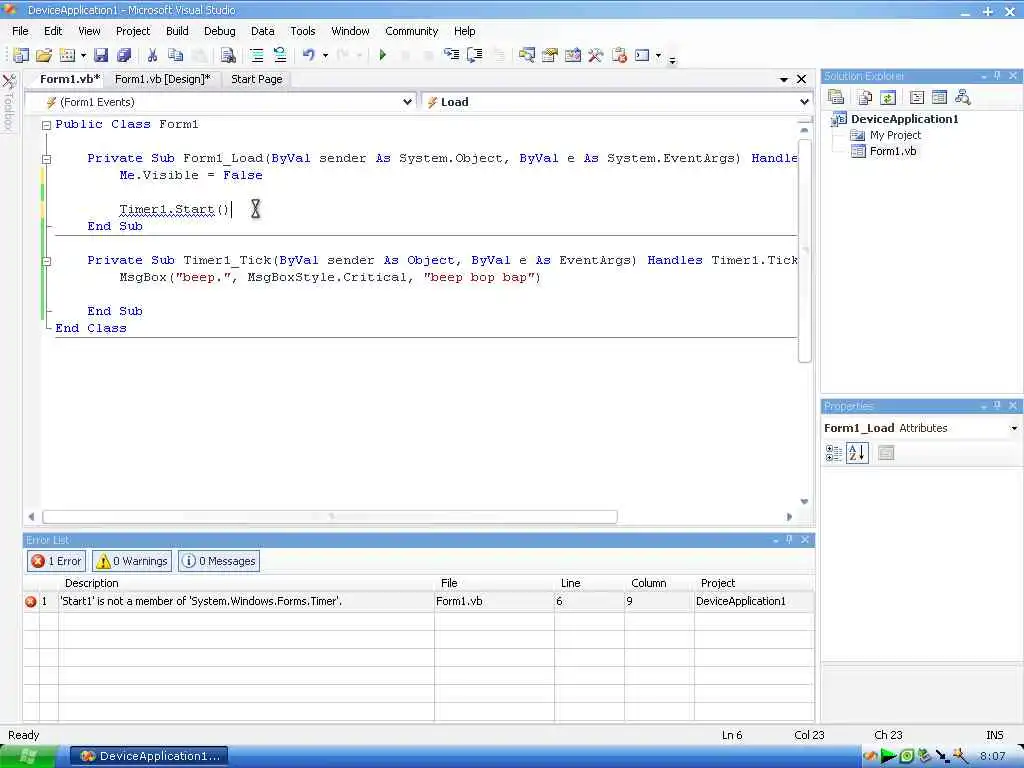Click the code editor scroll-down arrow
The image size is (1024, 768).
coord(805,502)
